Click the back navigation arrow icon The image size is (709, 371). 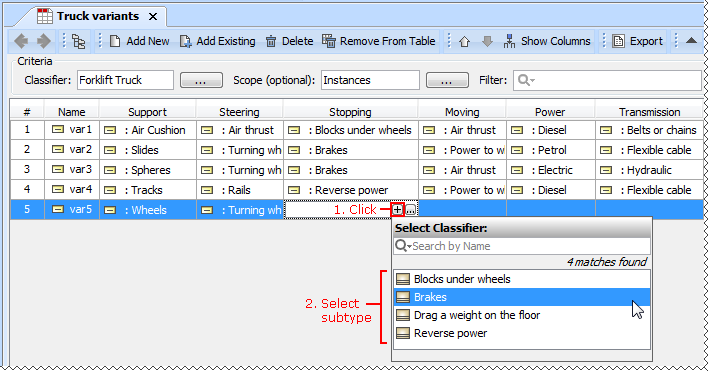pos(21,41)
